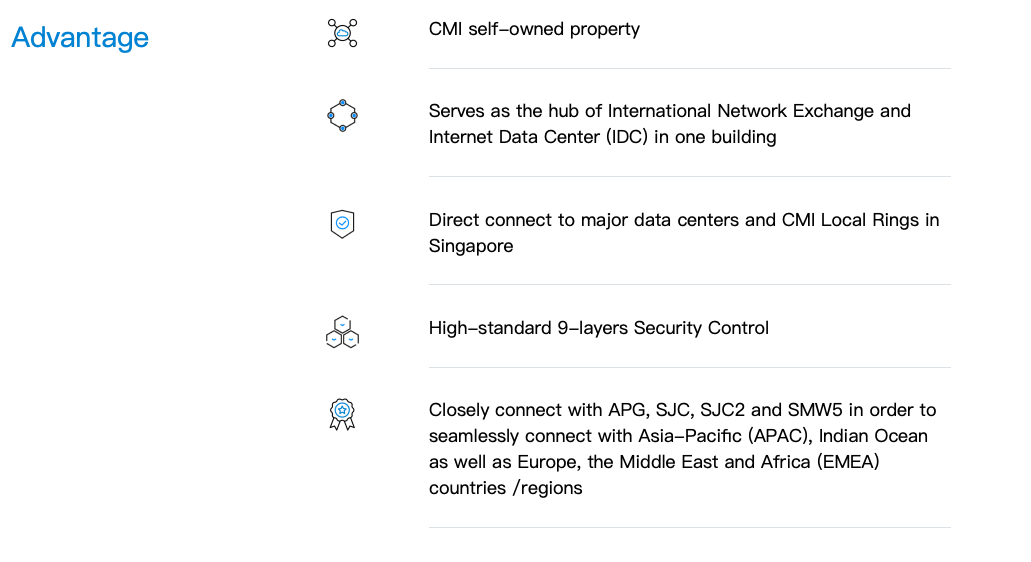Click the circular hub ring icon
This screenshot has width=1031, height=562.
pyautogui.click(x=342, y=116)
